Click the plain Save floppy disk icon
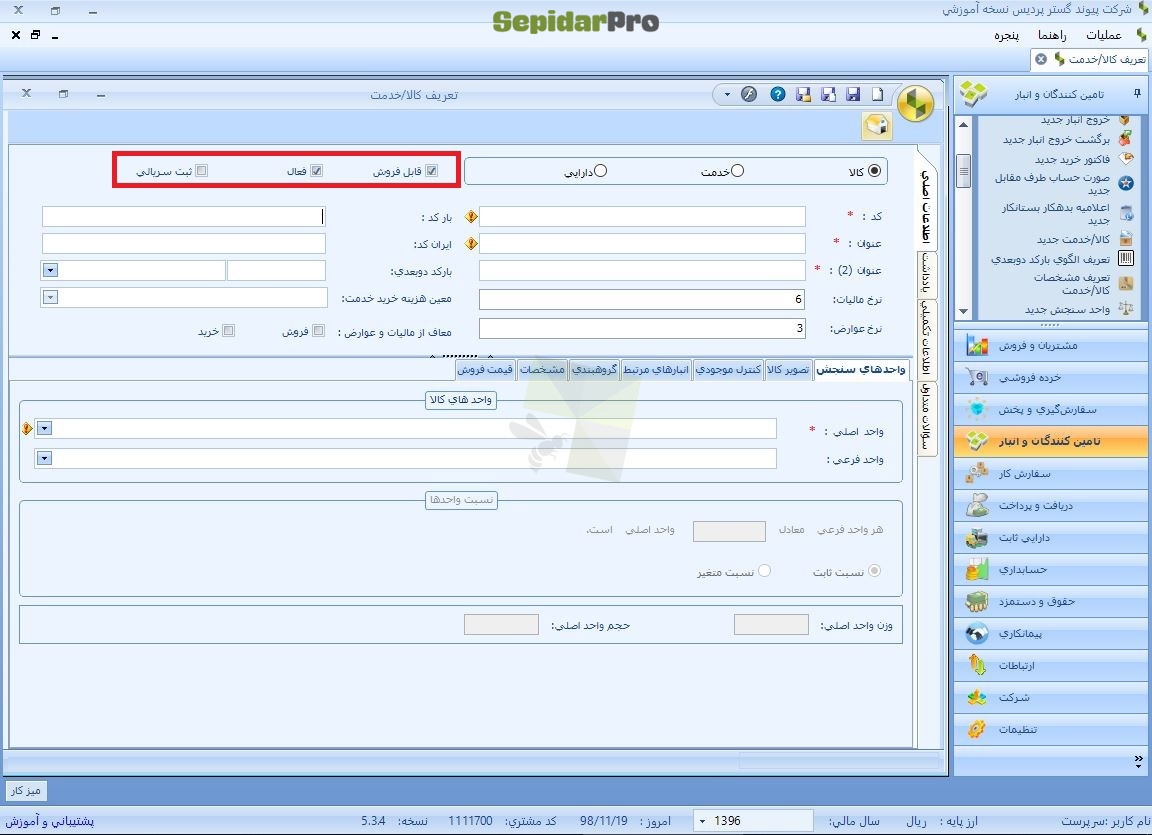 (x=853, y=94)
